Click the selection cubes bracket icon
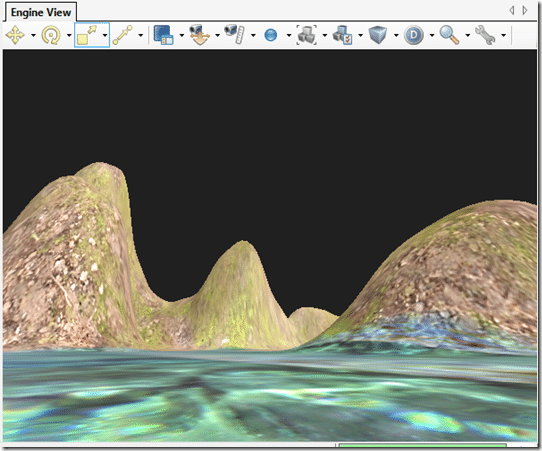The height and width of the screenshot is (451, 542). 307,35
